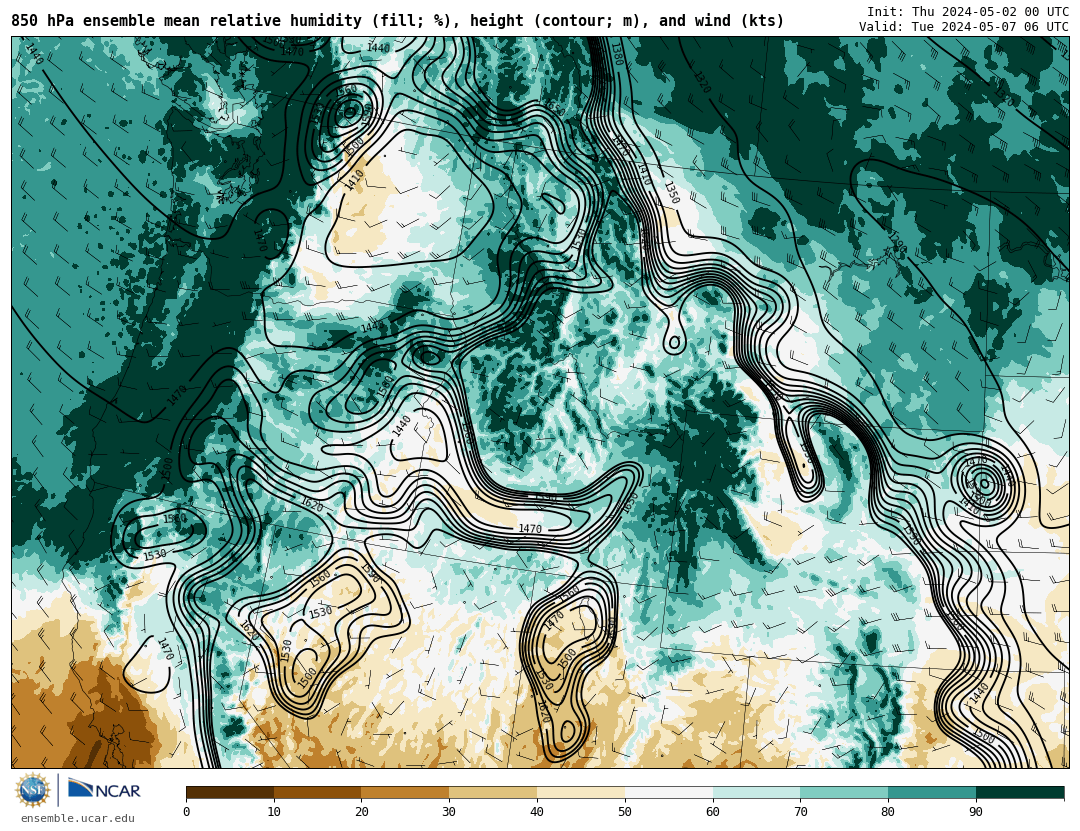Click the colorbar tick label 70
This screenshot has width=1080, height=831.
point(800,812)
